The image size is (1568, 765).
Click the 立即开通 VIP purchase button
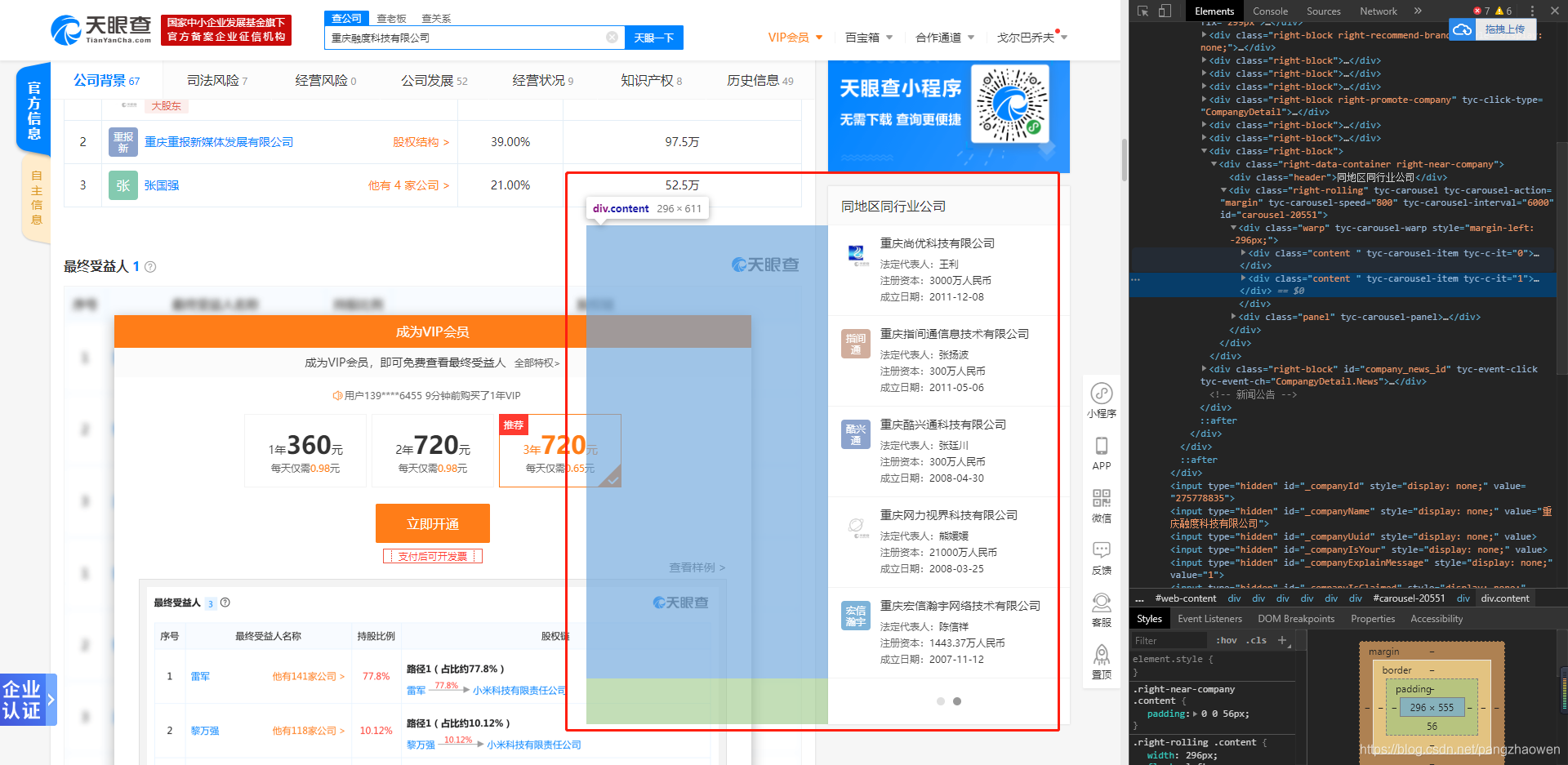click(x=432, y=523)
